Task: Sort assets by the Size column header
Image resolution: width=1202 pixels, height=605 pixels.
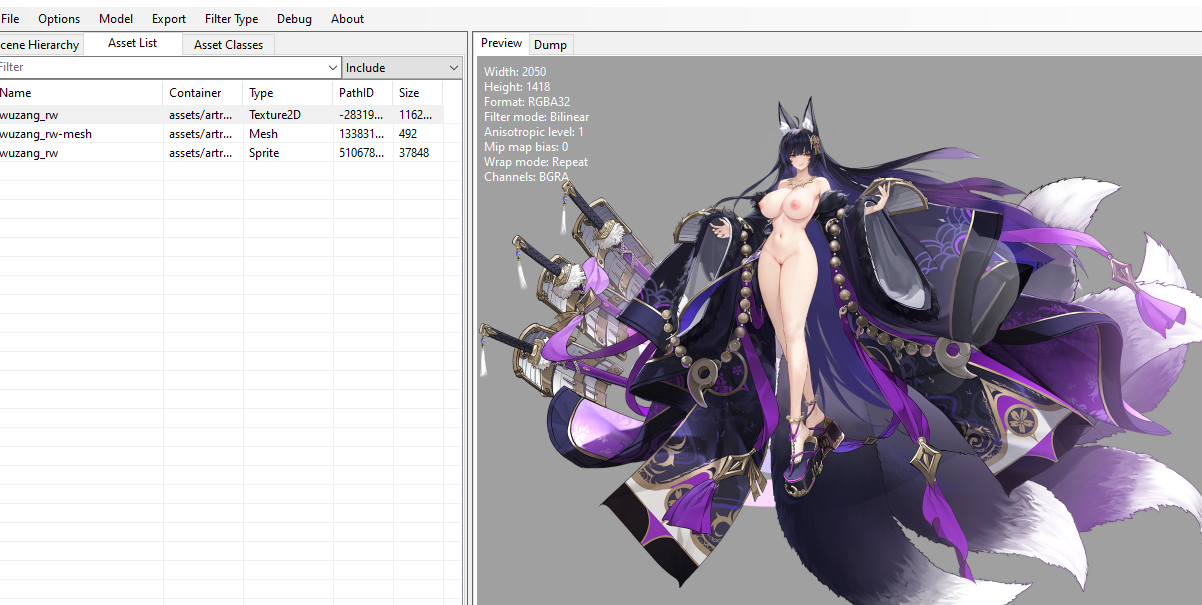Action: (418, 93)
